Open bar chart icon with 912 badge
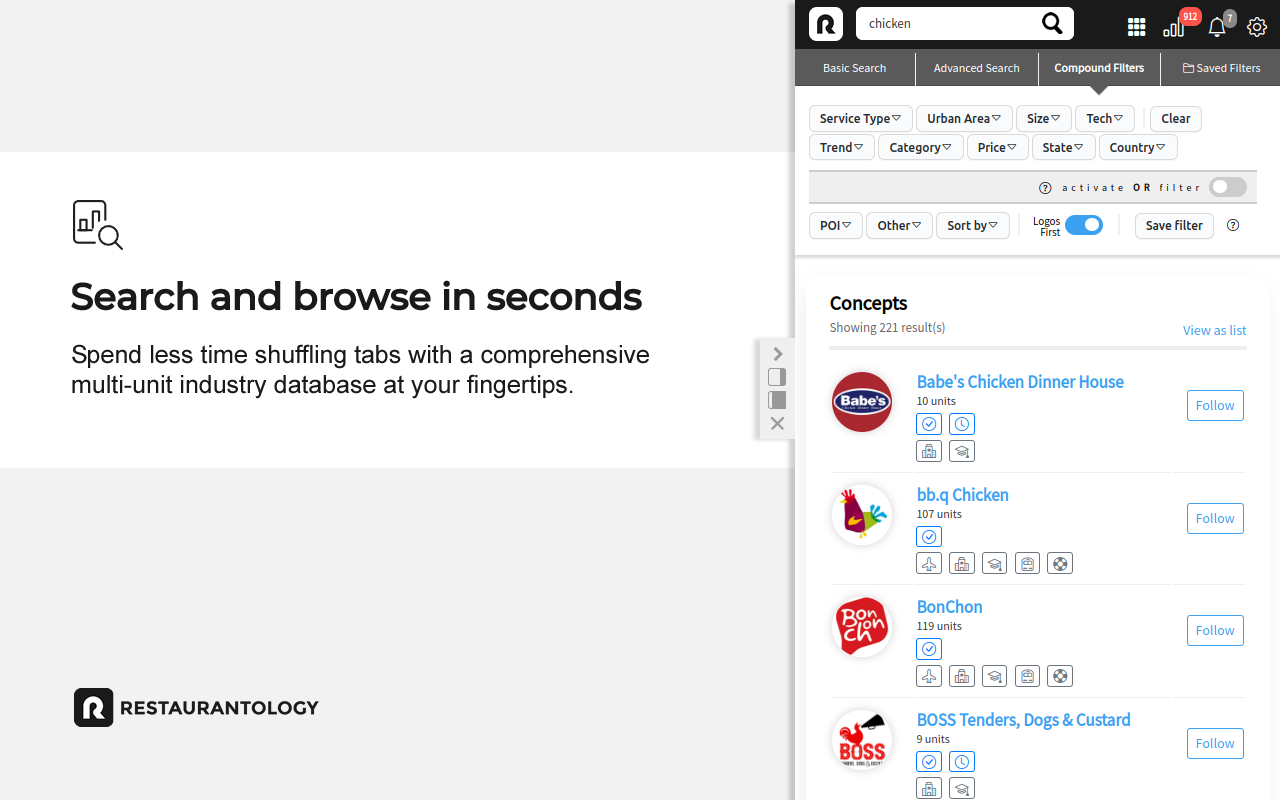 pyautogui.click(x=1174, y=27)
